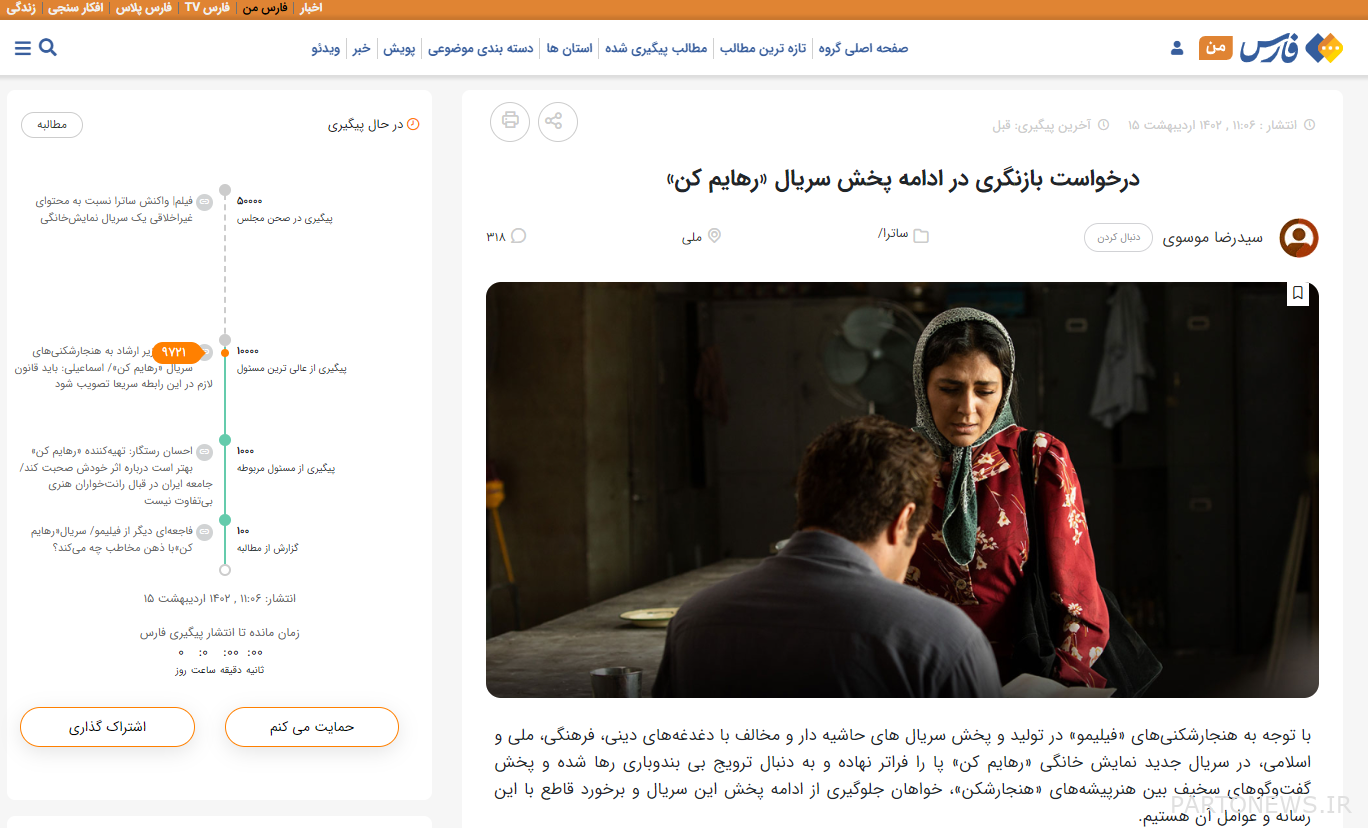This screenshot has height=828, width=1368.
Task: Toggle follow with the دنبال کردن button
Action: pos(1118,238)
